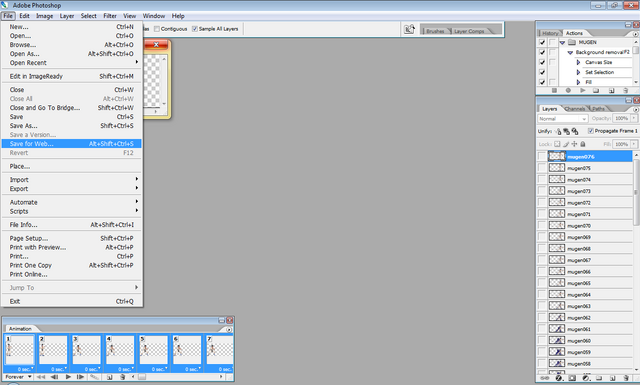The height and width of the screenshot is (385, 640).
Task: Collapse the MUGEN action set
Action: (x=562, y=42)
